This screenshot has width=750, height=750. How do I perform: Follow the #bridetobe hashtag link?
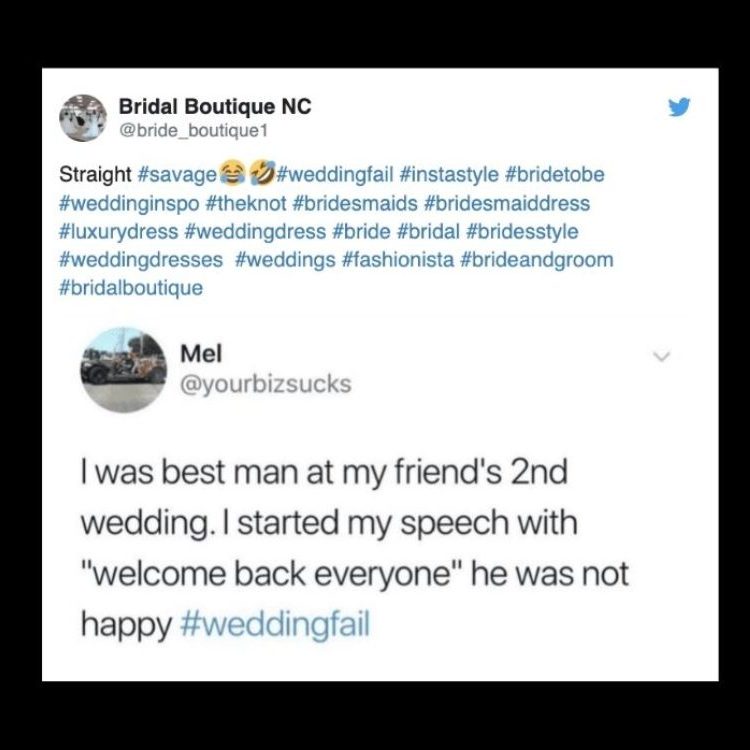coord(555,174)
